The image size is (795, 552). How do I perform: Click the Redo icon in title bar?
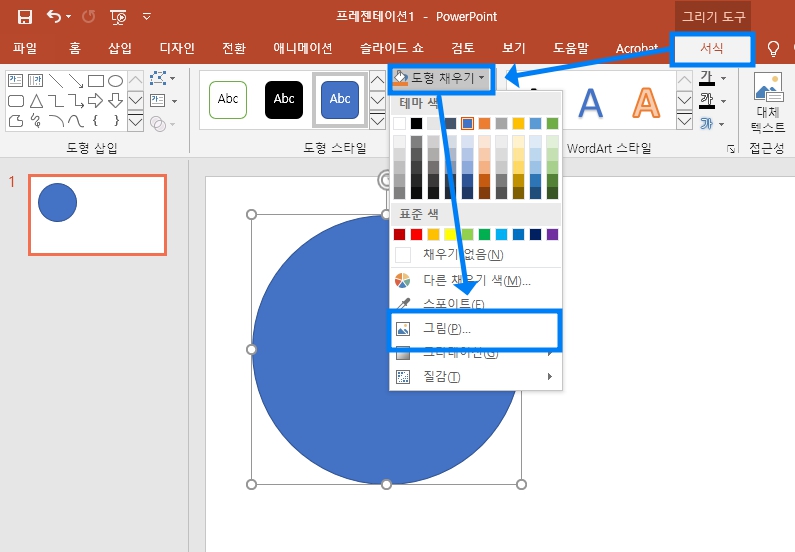(88, 17)
